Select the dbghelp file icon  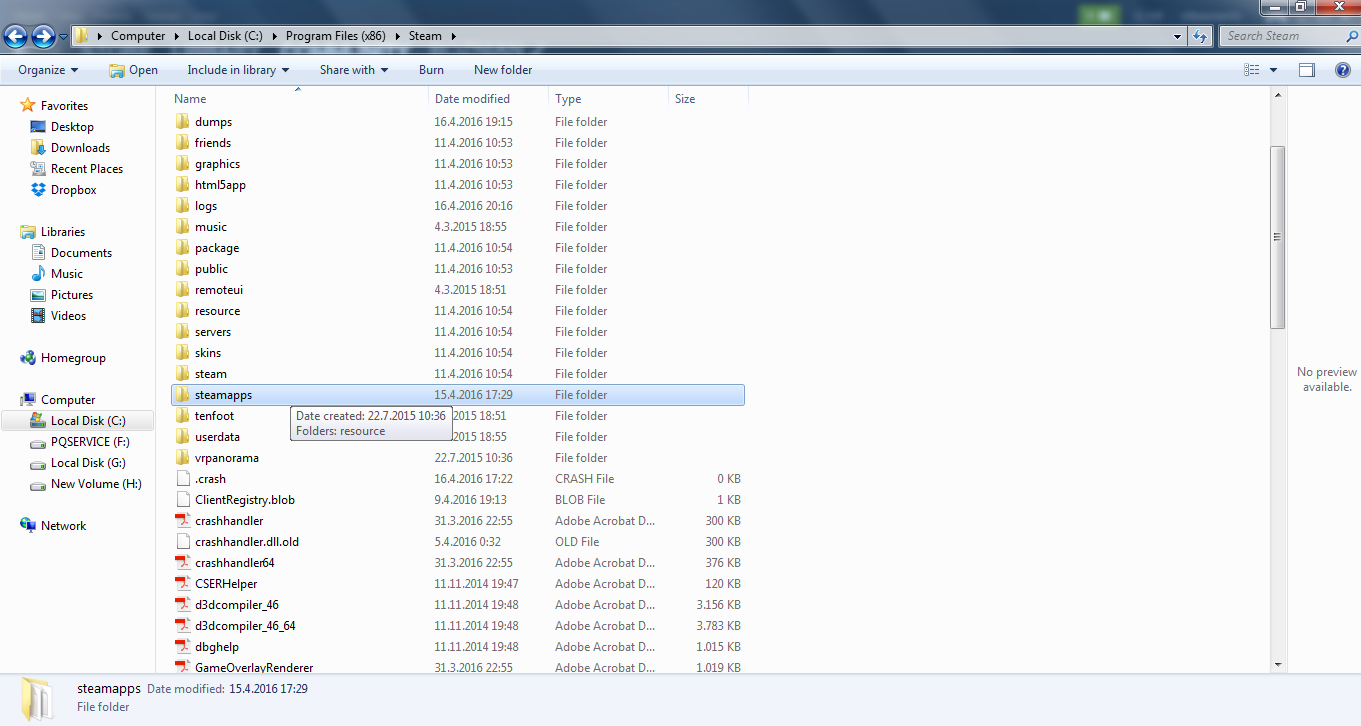182,647
